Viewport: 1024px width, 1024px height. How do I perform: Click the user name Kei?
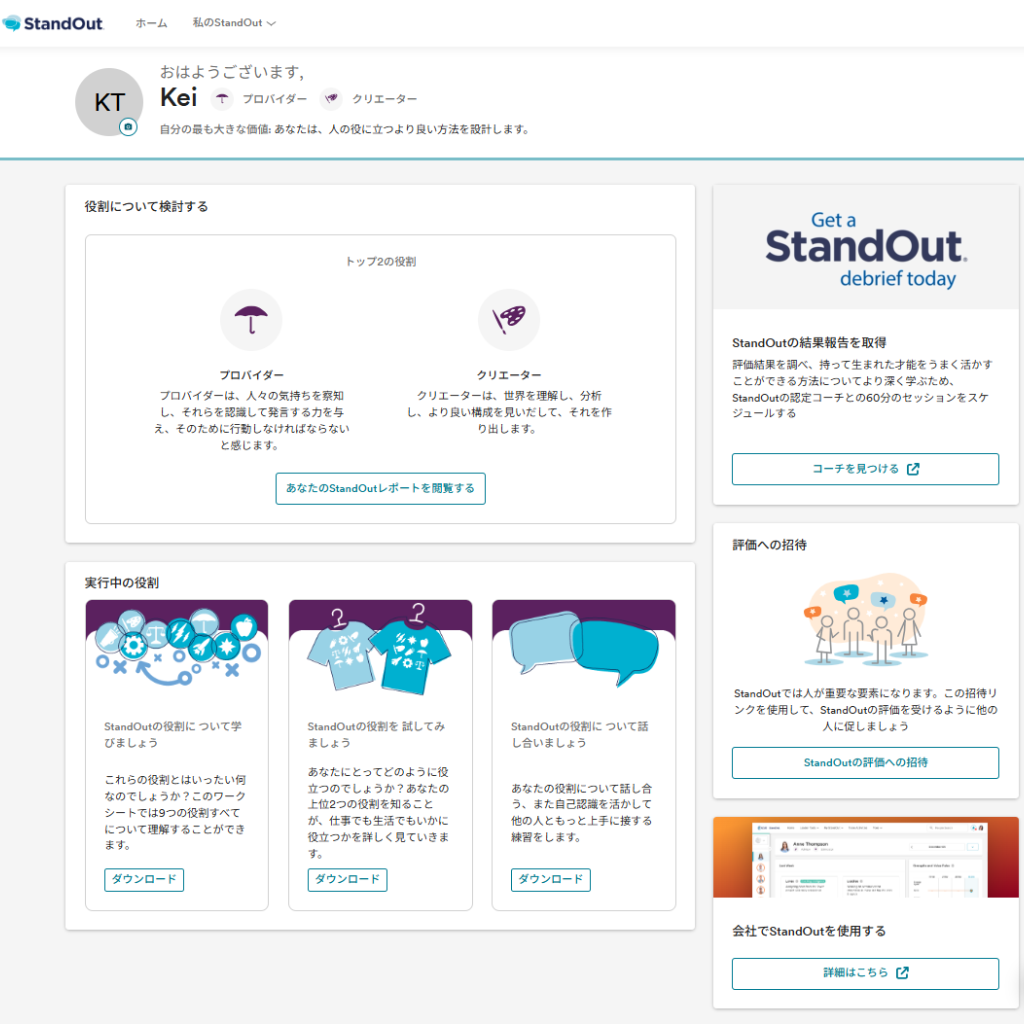pyautogui.click(x=178, y=98)
